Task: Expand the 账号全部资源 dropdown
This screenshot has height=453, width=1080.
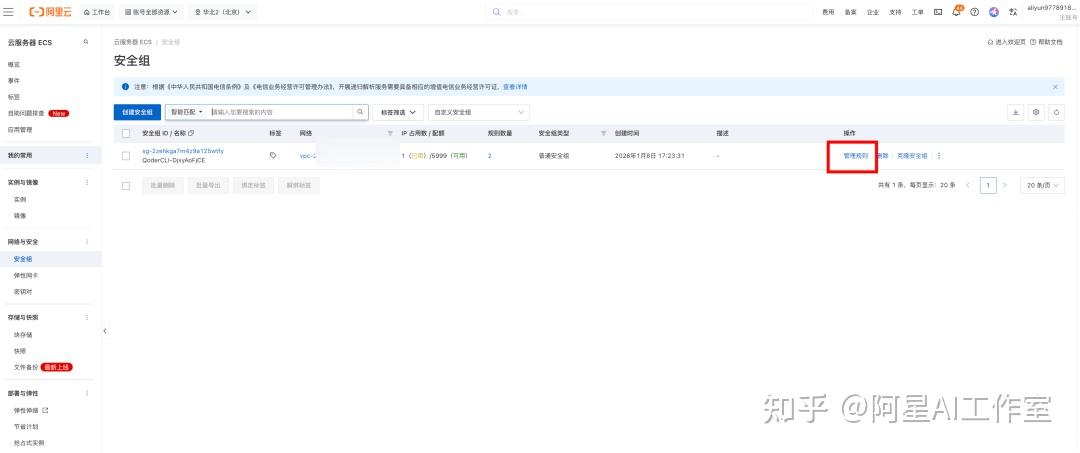Action: [152, 12]
